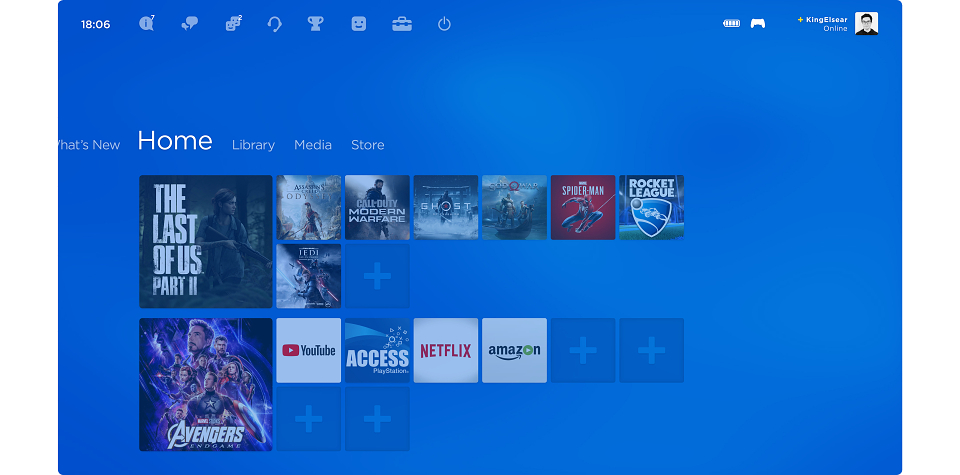The image size is (960, 475).
Task: Switch to the Library tab
Action: pos(253,145)
